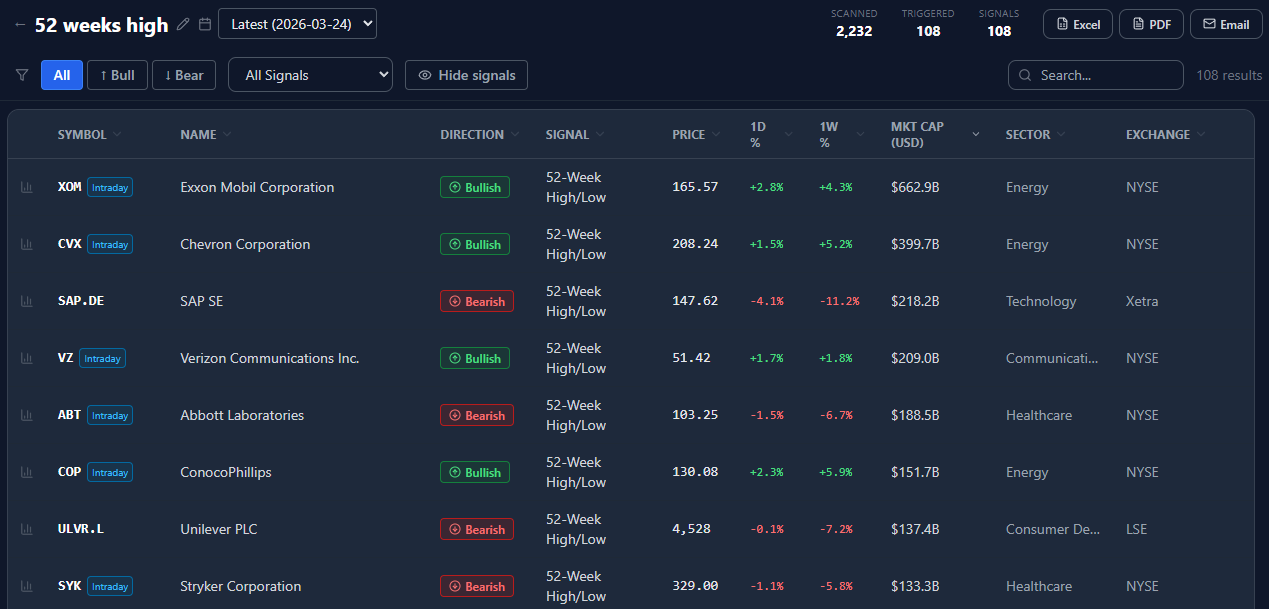Click the Intraday badge on the XOM row
1269x609 pixels.
pos(110,187)
